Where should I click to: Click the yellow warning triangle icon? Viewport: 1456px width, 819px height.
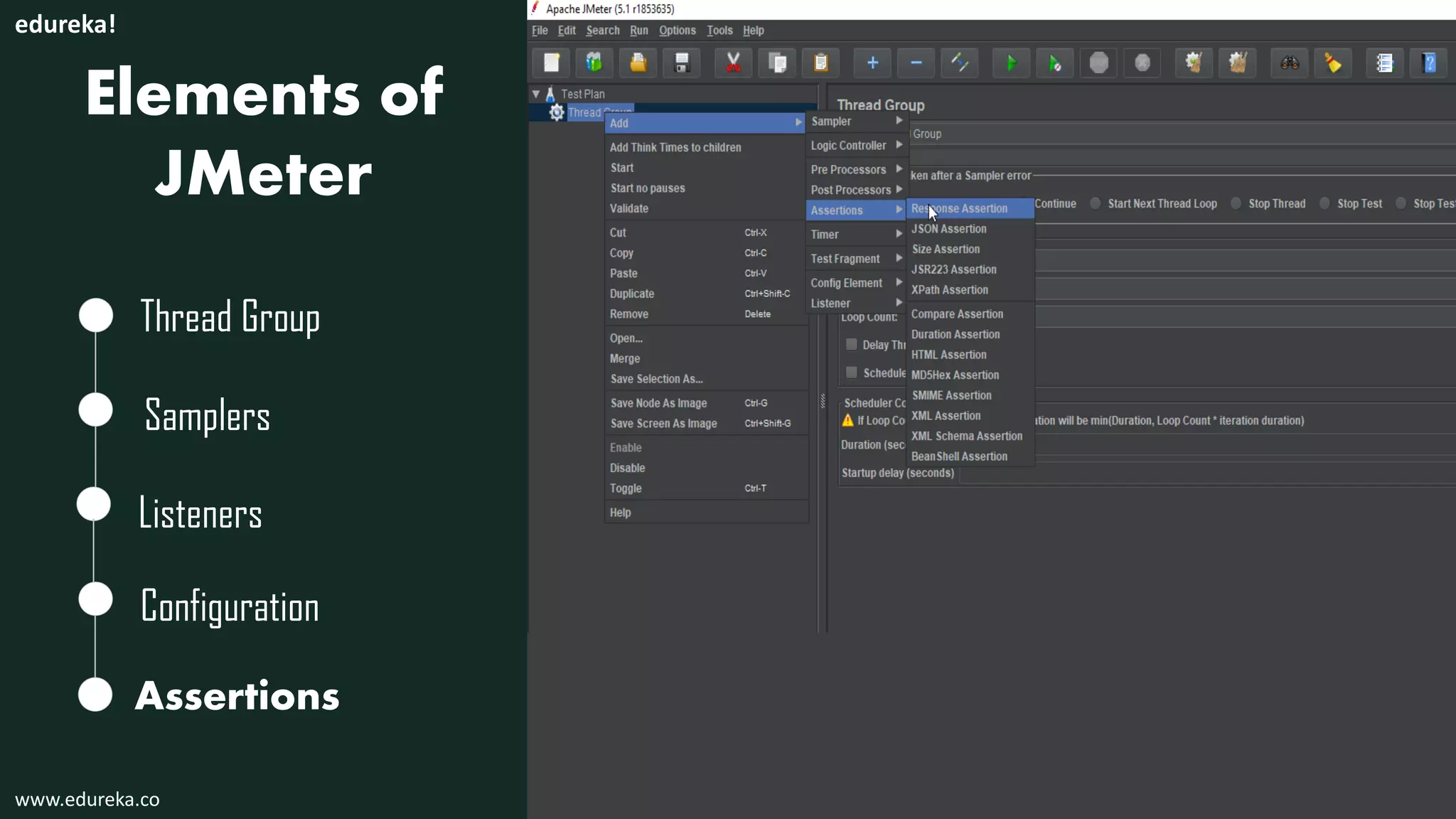[847, 420]
